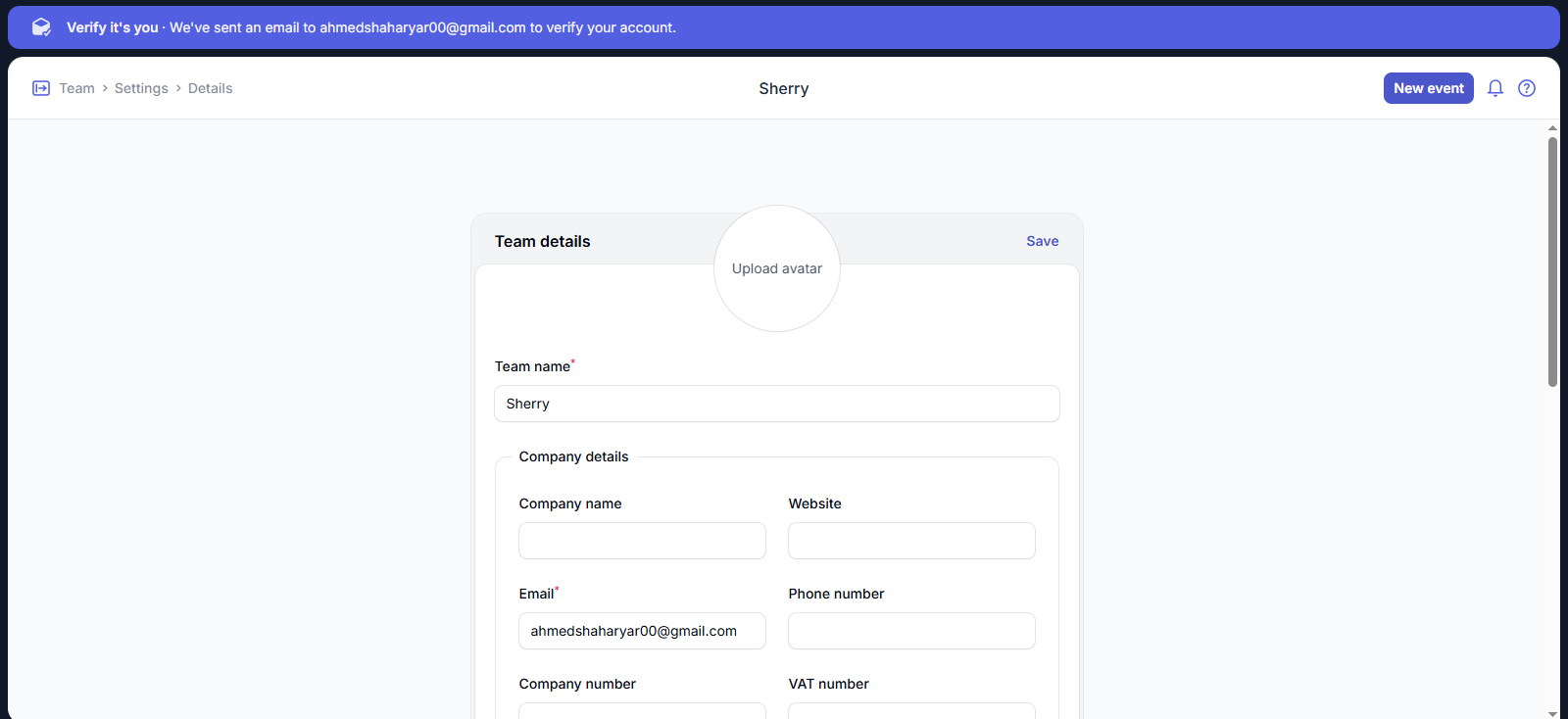Click the New event button
The image size is (1568, 719).
click(x=1428, y=88)
